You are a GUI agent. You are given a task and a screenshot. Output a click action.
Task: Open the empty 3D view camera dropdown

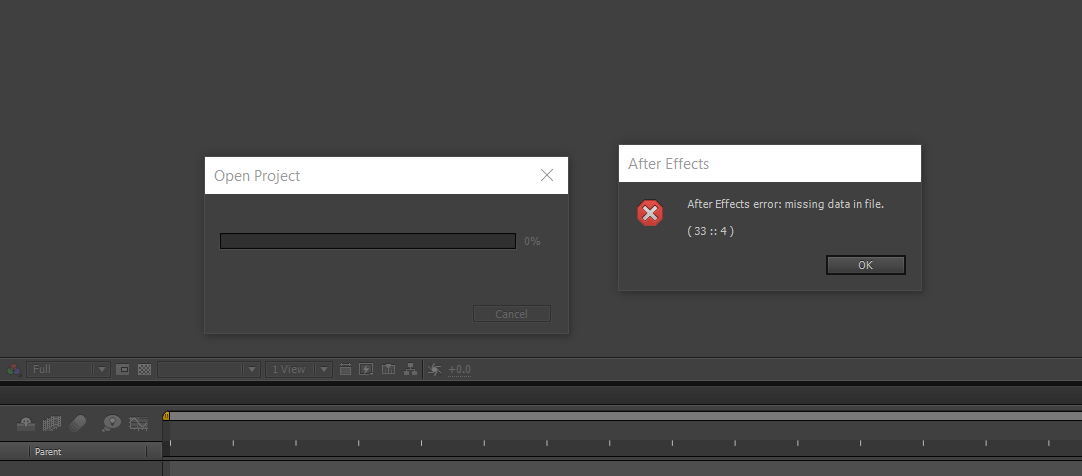[x=208, y=369]
